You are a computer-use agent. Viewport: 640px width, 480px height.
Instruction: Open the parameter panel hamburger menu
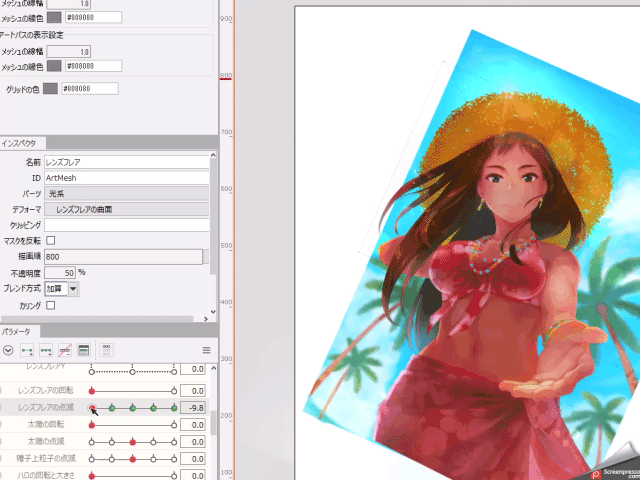point(207,350)
